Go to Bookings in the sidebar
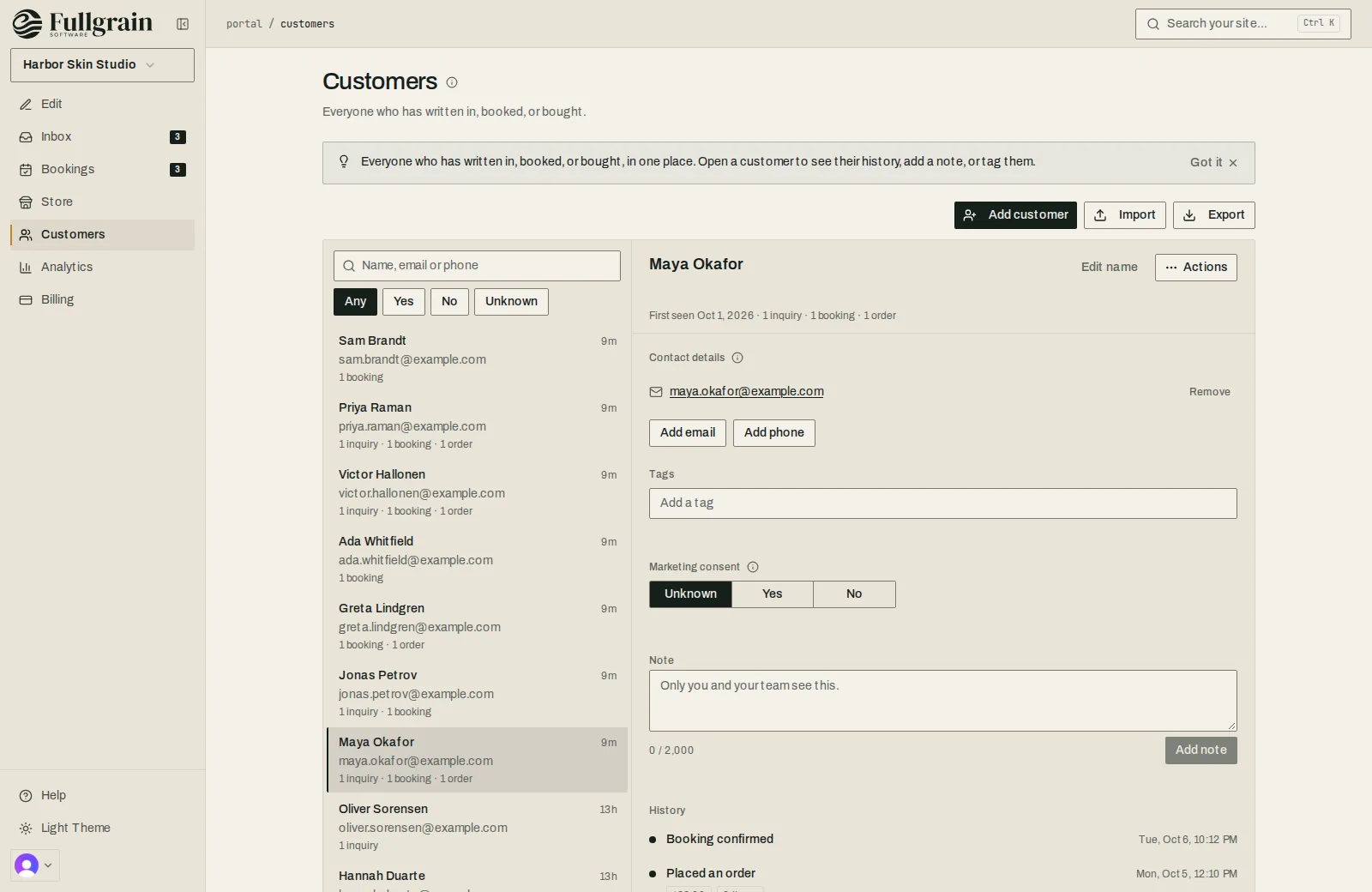 coord(102,169)
